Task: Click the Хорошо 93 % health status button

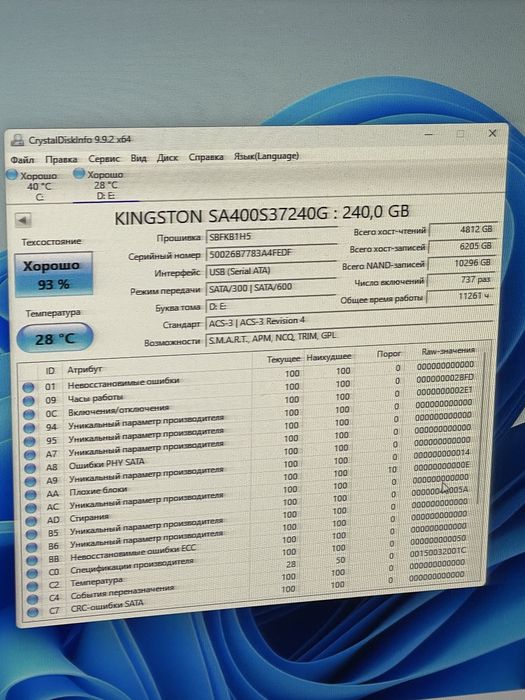Action: point(54,275)
